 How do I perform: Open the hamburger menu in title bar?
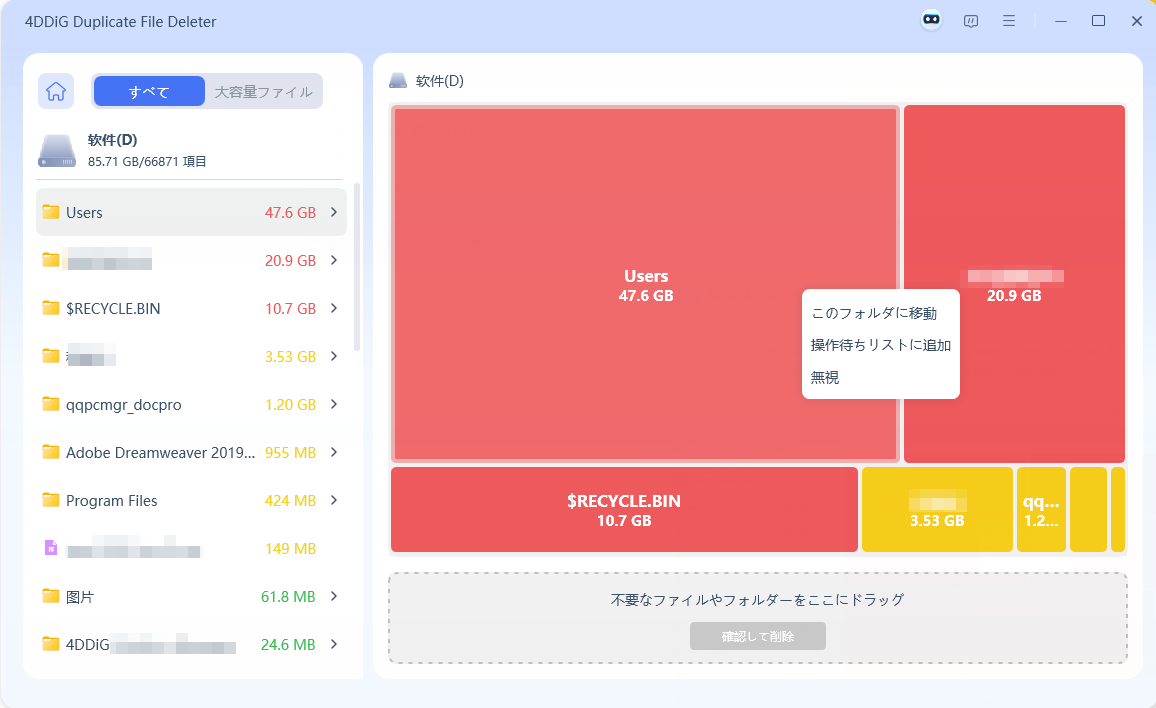1009,21
